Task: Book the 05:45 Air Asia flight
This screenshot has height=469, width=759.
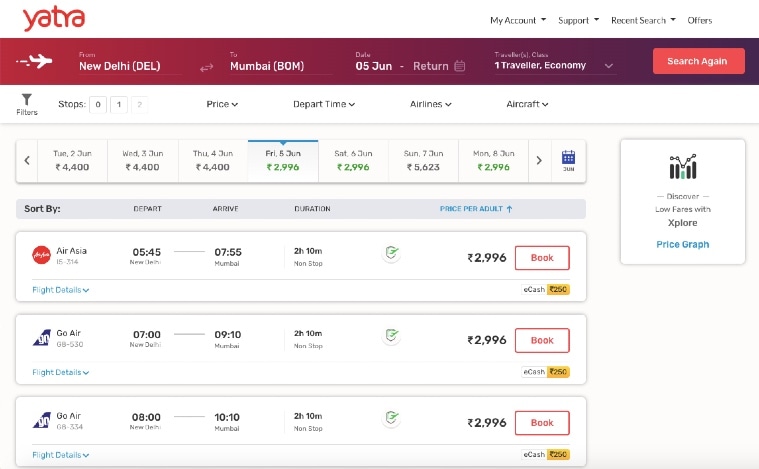Action: 542,258
